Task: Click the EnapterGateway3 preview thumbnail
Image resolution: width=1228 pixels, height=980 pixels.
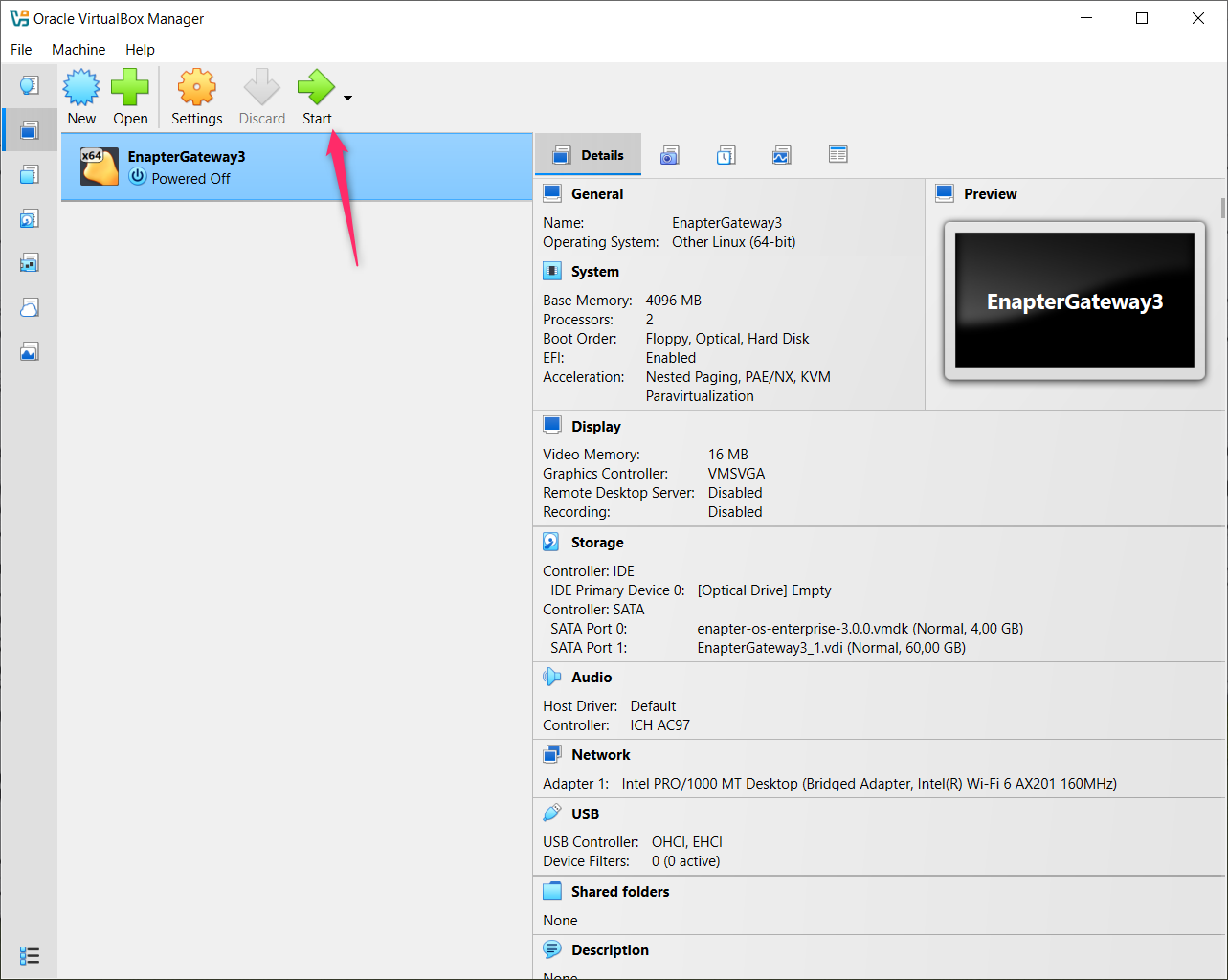Action: 1073,301
